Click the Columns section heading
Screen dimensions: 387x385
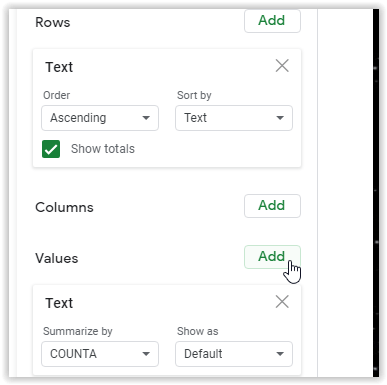pos(64,207)
